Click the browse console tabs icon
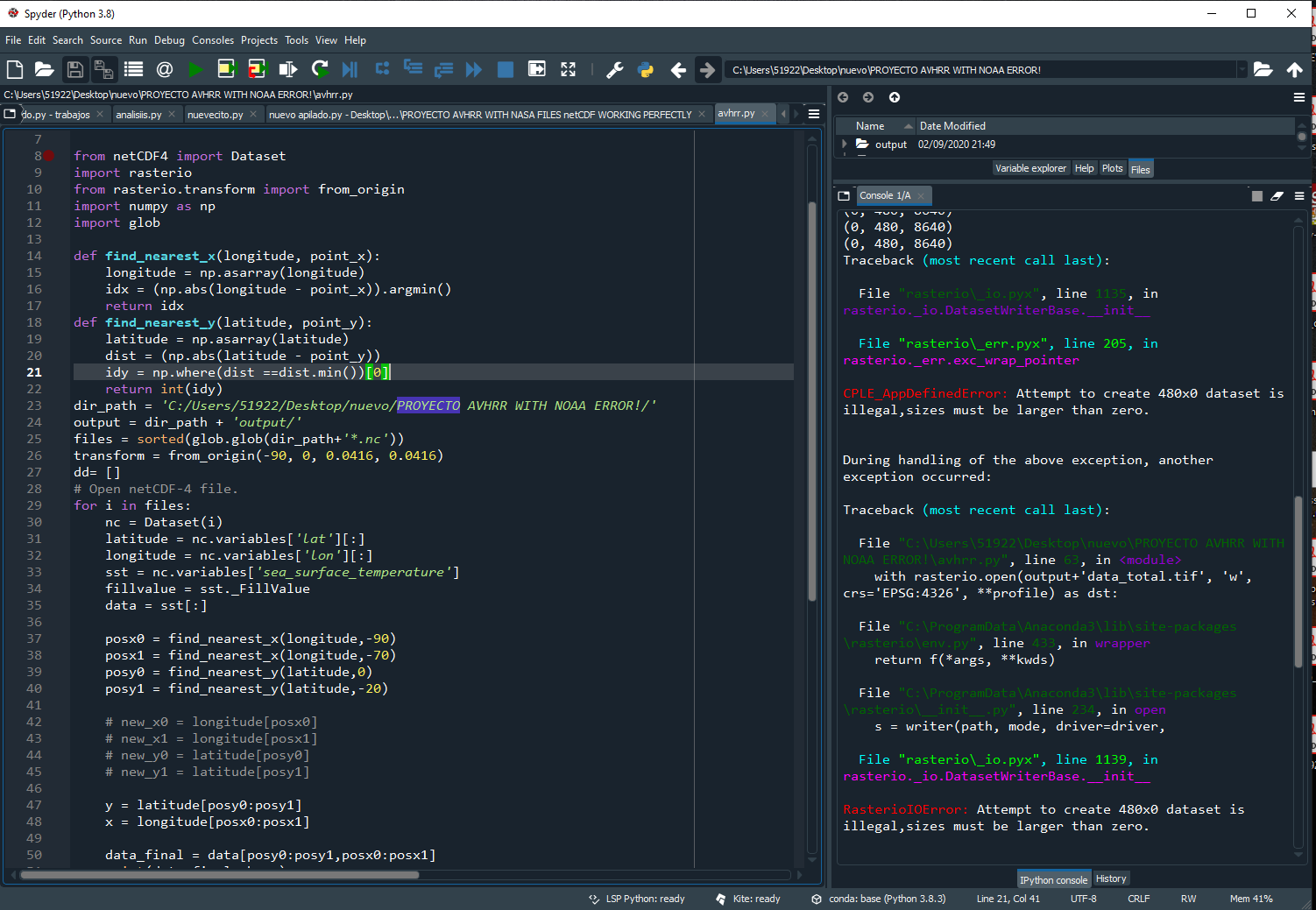Viewport: 1316px width, 910px height. [x=844, y=196]
